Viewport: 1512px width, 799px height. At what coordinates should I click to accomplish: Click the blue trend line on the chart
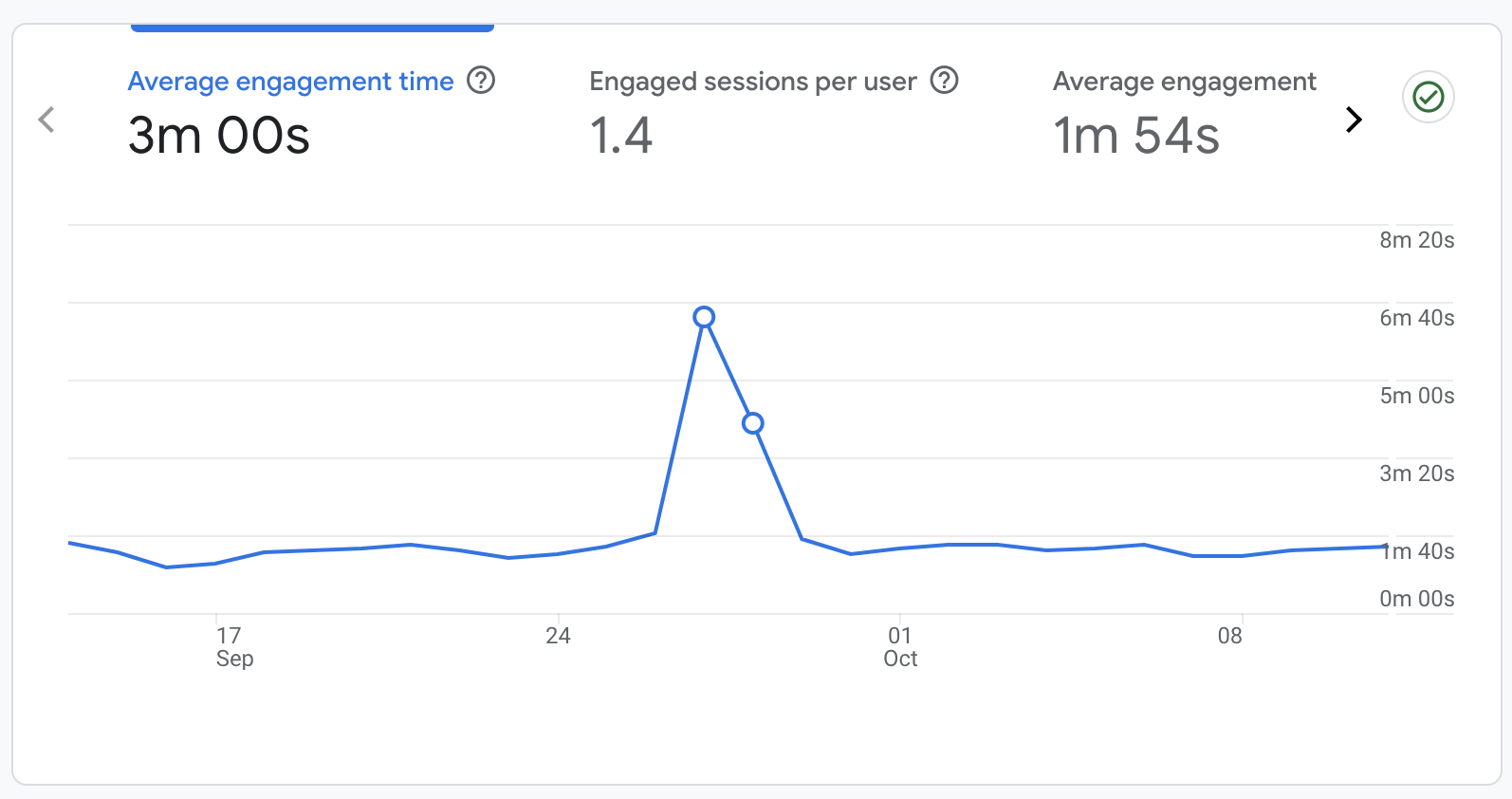click(379, 549)
